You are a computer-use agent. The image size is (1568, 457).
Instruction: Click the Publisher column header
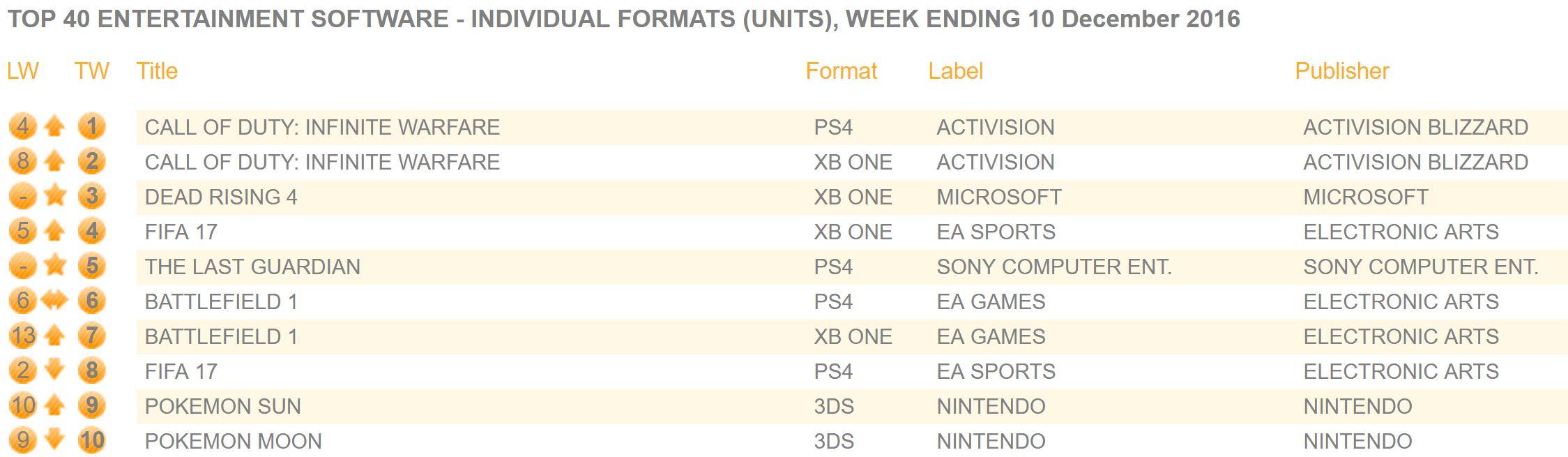tap(1342, 71)
